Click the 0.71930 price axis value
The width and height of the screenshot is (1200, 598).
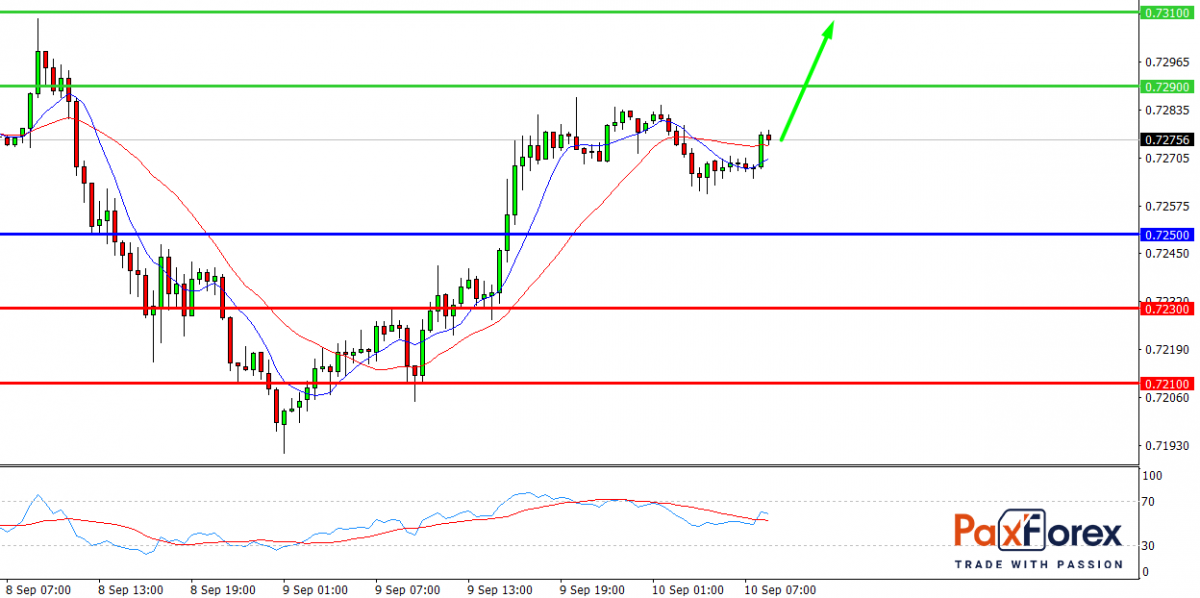click(x=1168, y=446)
